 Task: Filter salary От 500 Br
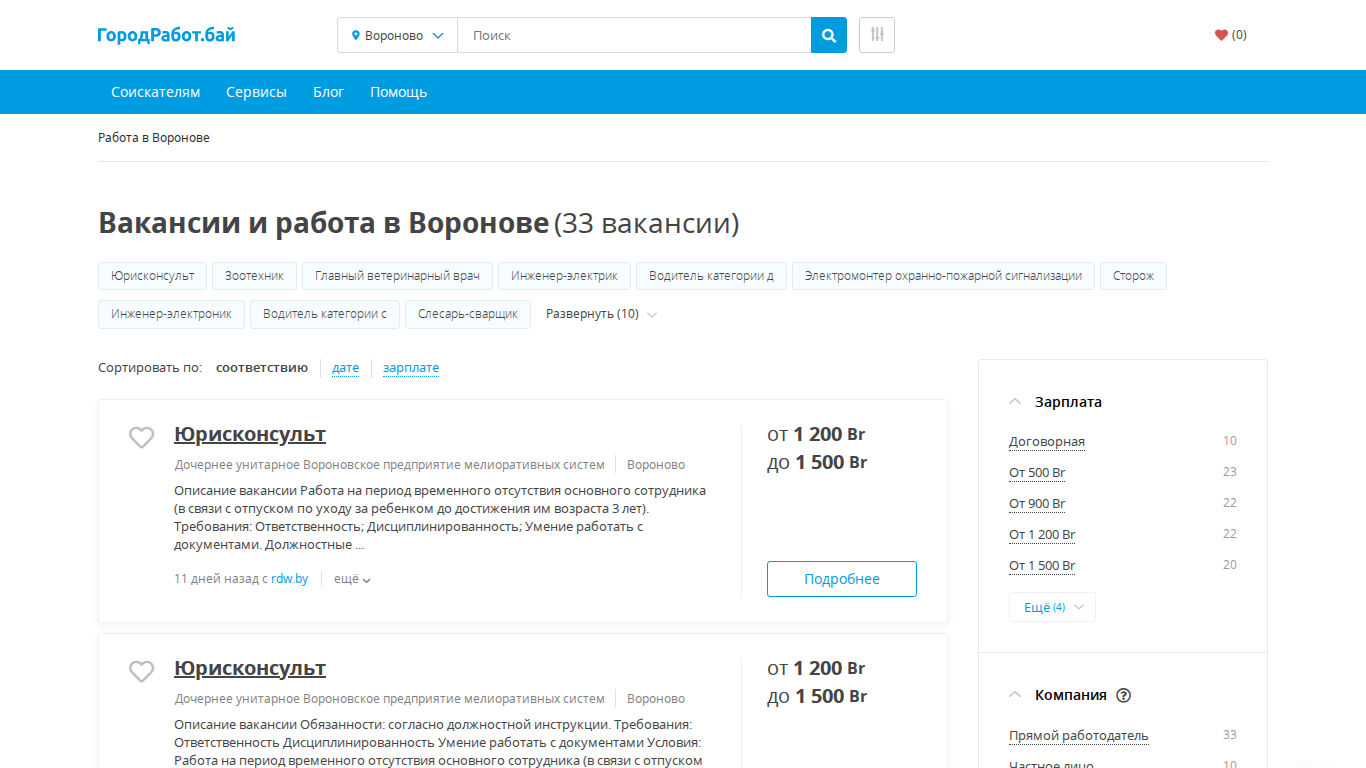coord(1037,473)
